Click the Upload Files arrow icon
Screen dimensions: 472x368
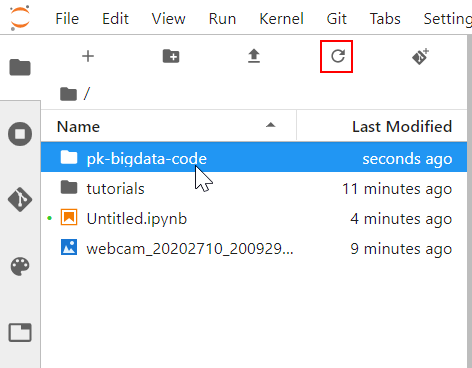click(254, 56)
